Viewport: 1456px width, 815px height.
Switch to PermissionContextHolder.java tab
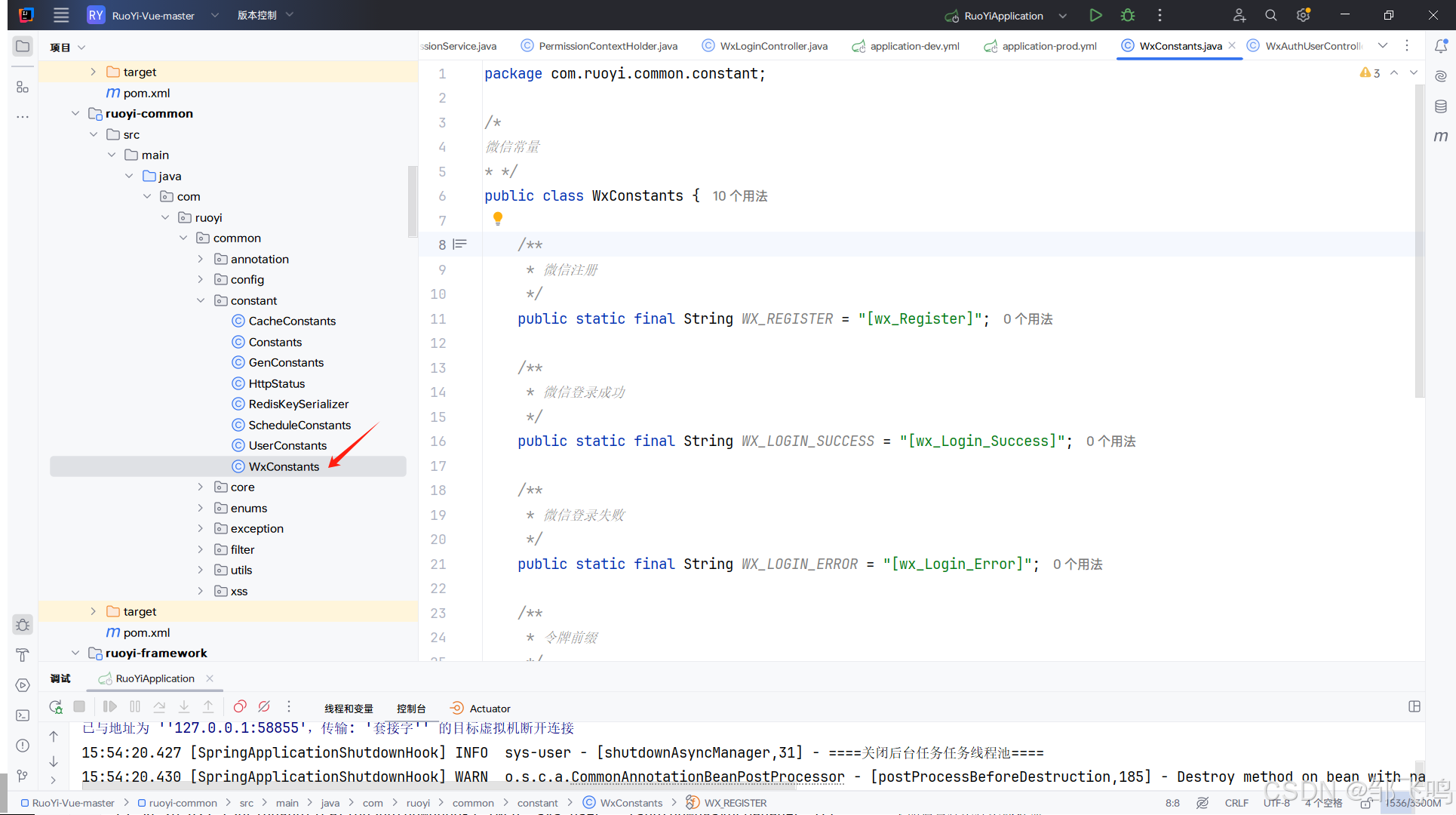point(600,46)
